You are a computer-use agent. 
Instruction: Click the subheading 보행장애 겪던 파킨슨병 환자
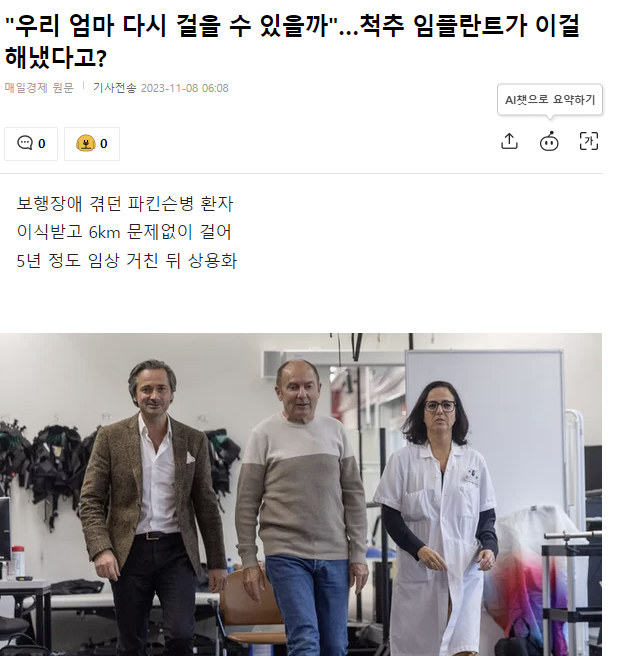125,204
